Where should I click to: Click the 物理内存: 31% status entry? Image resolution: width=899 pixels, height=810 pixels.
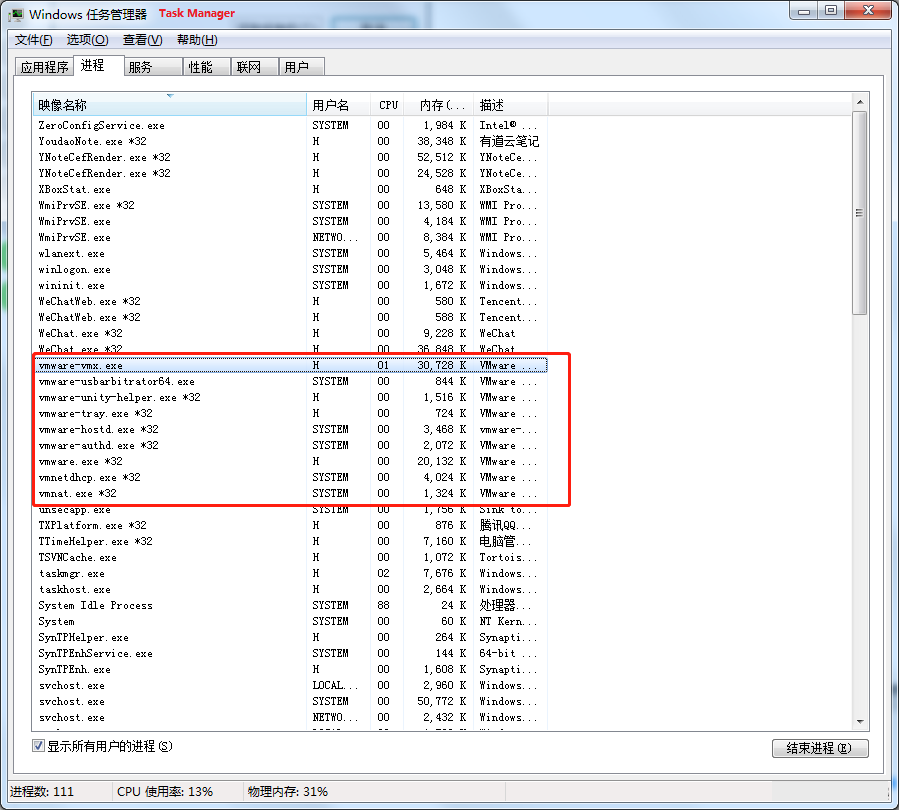click(288, 792)
